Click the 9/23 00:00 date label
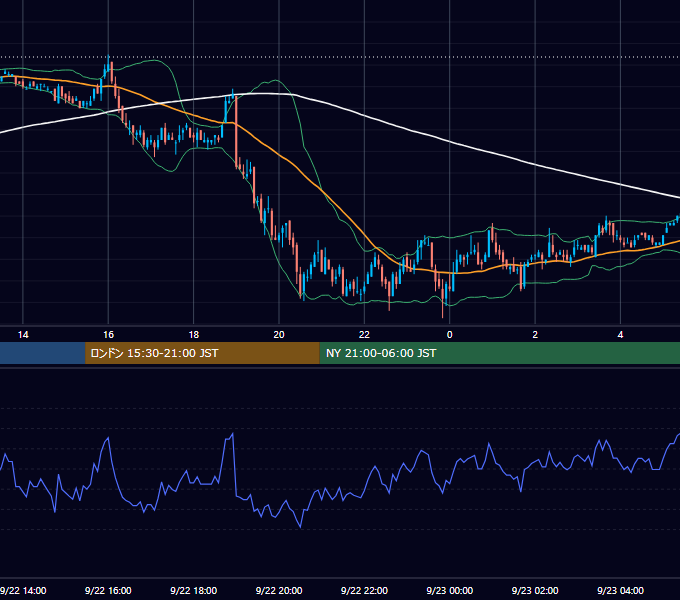 [450, 590]
